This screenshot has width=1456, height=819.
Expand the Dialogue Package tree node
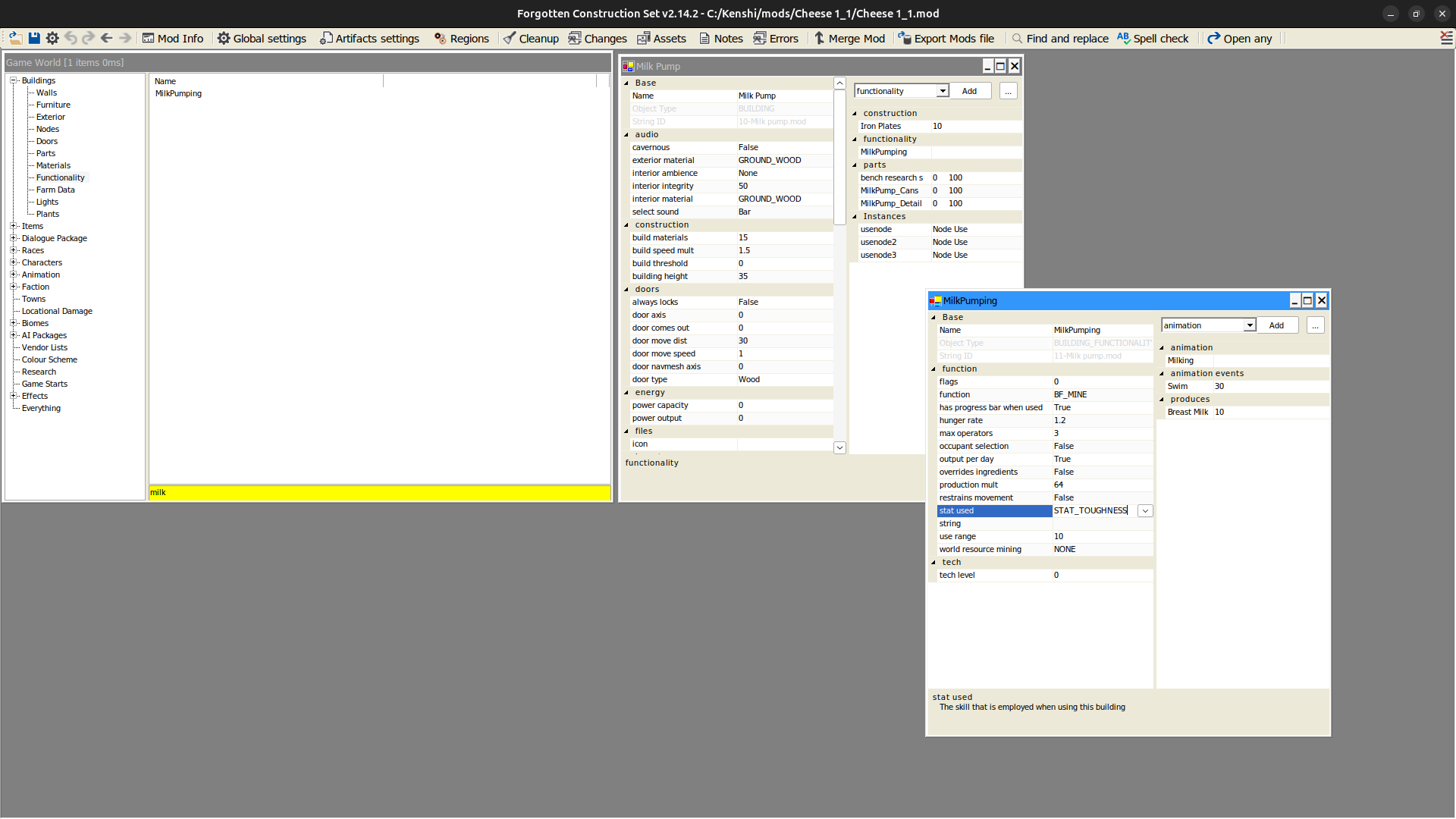coord(13,238)
